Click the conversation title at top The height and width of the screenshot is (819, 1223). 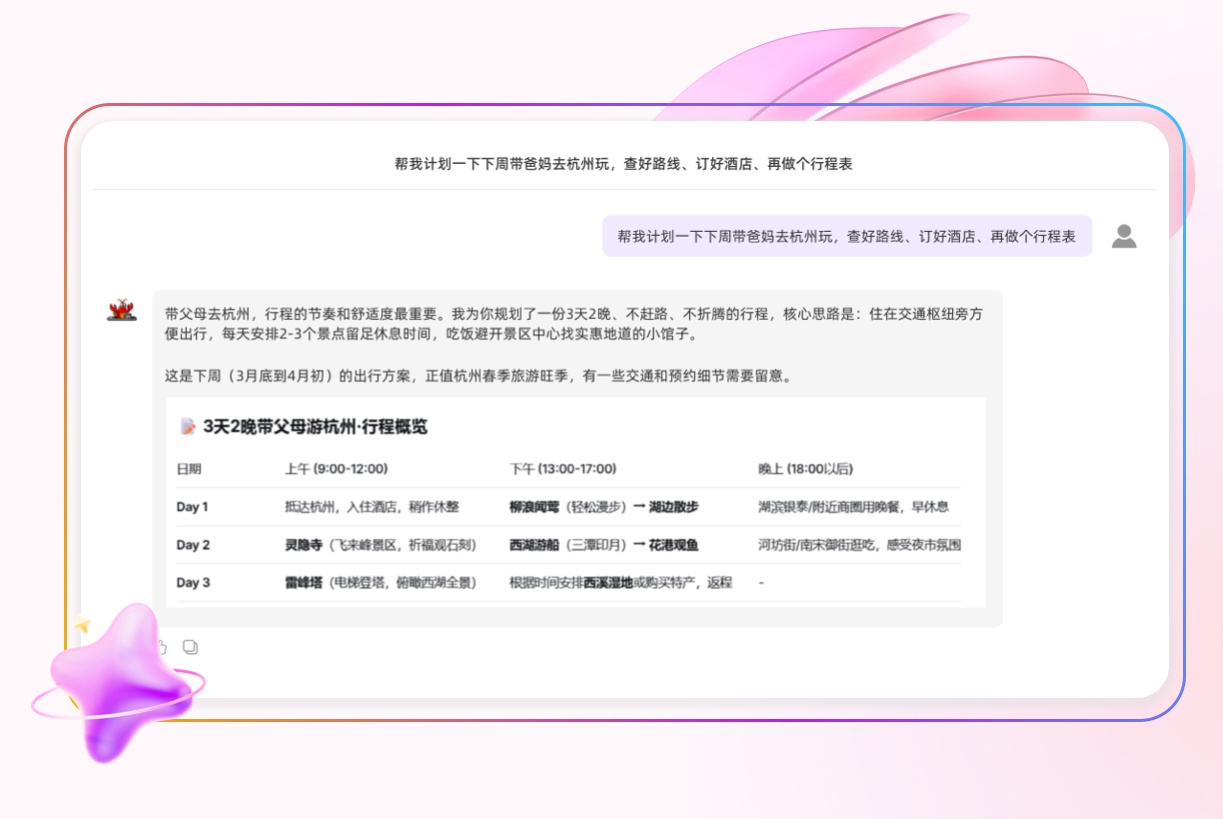(x=624, y=164)
